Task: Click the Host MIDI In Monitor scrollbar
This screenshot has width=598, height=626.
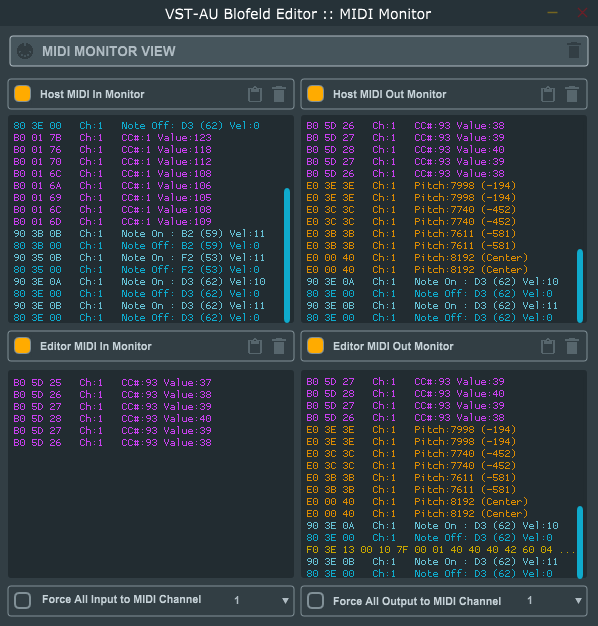Action: (287, 255)
